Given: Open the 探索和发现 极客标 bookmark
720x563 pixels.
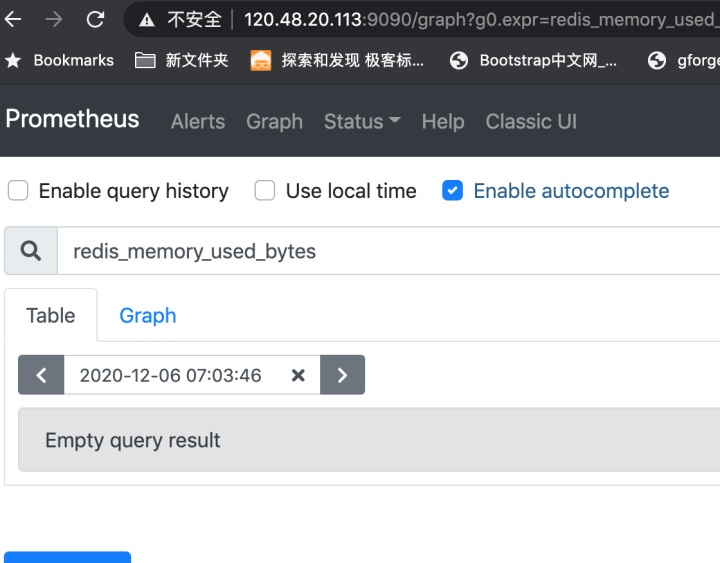Looking at the screenshot, I should (337, 60).
